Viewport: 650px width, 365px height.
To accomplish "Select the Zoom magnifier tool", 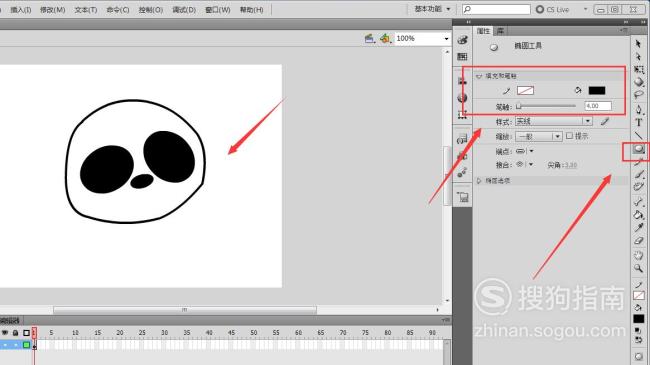I will coord(639,268).
